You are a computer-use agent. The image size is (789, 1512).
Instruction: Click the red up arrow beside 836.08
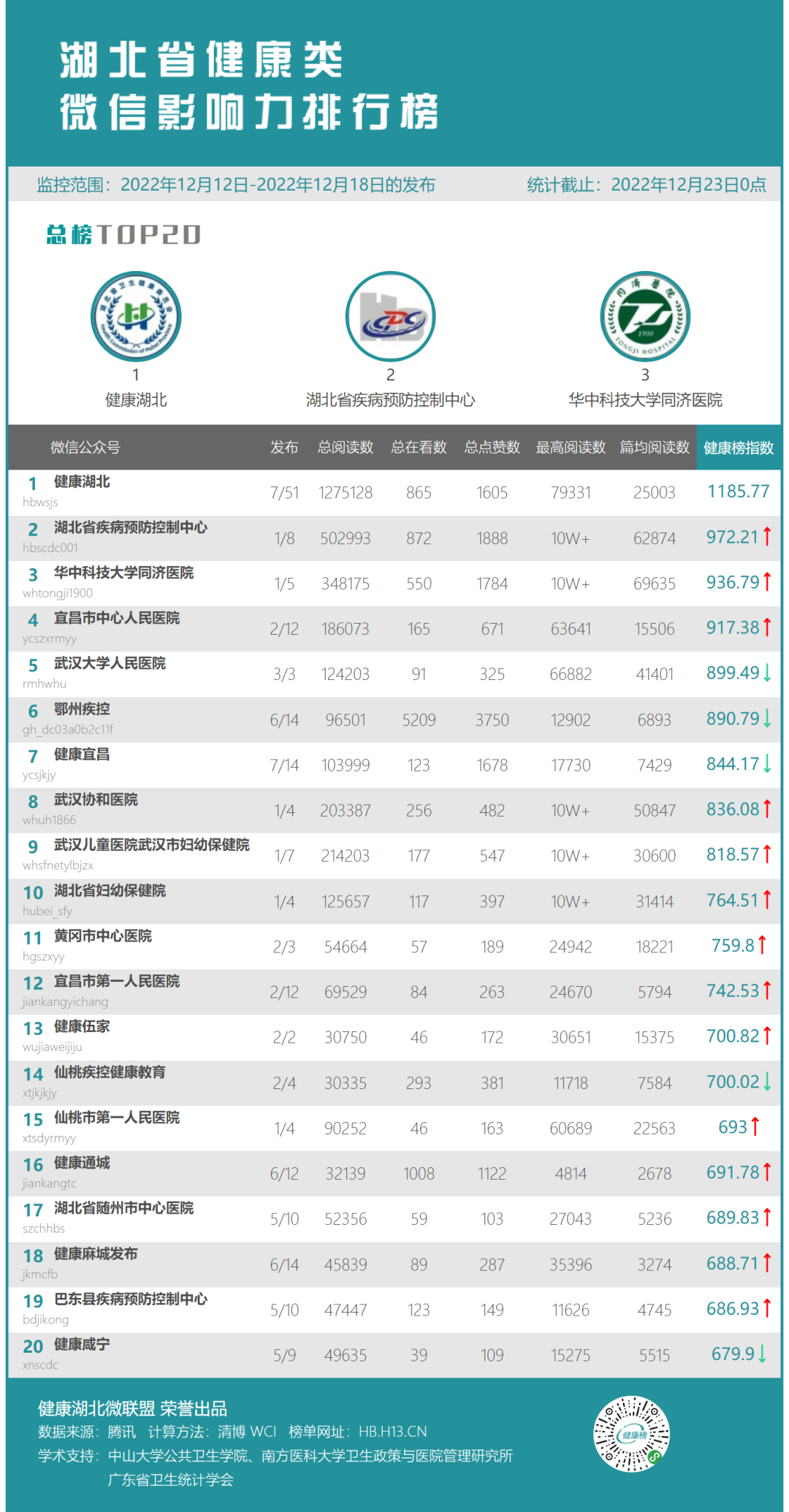click(x=767, y=809)
